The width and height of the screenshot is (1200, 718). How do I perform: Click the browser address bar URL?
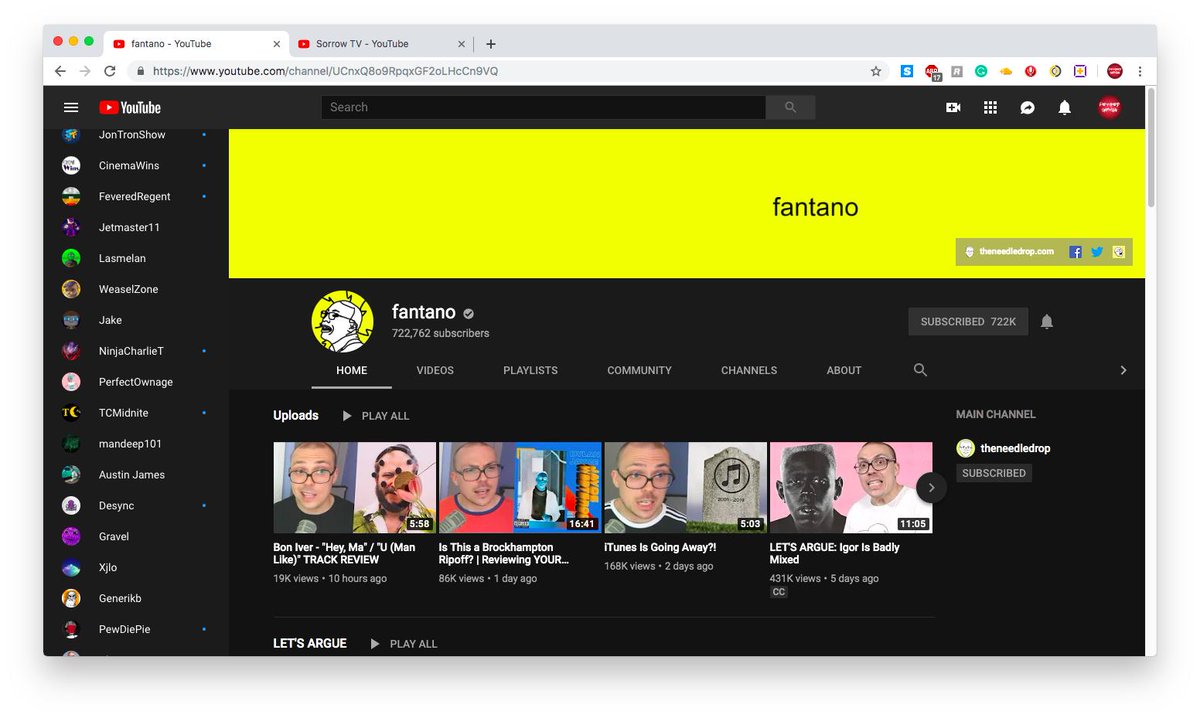[x=325, y=71]
